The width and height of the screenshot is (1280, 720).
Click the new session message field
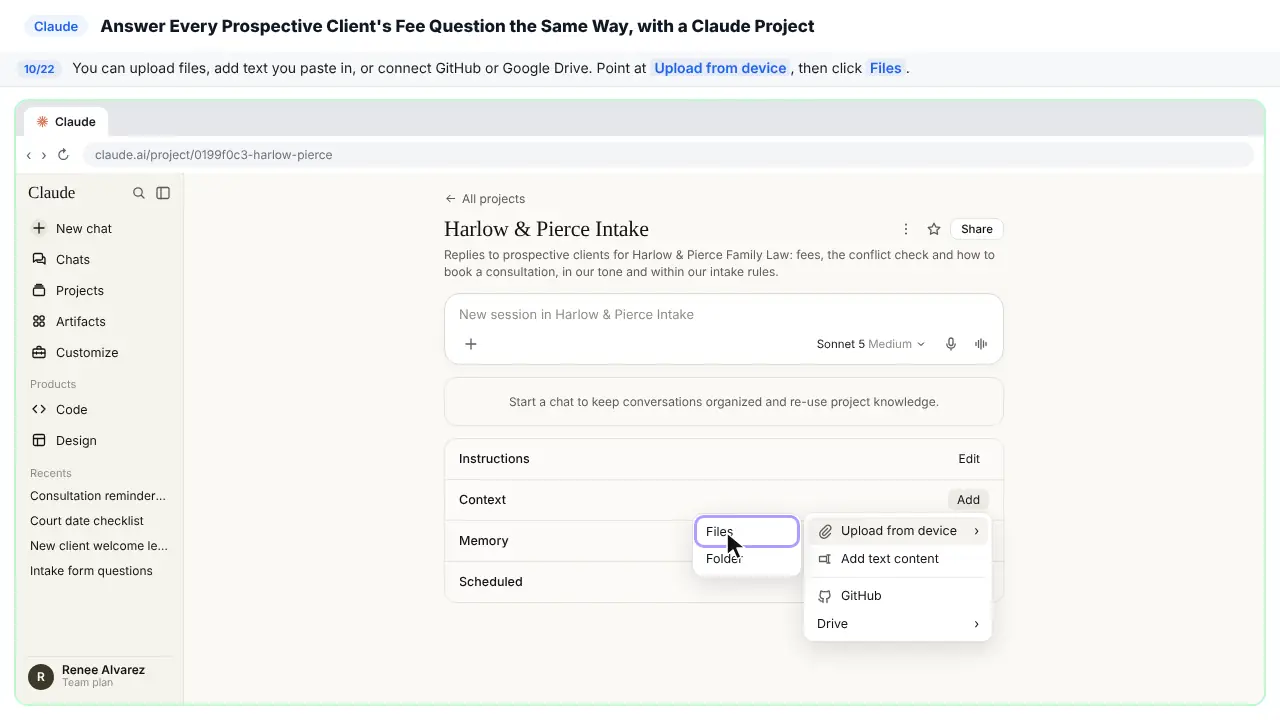723,314
